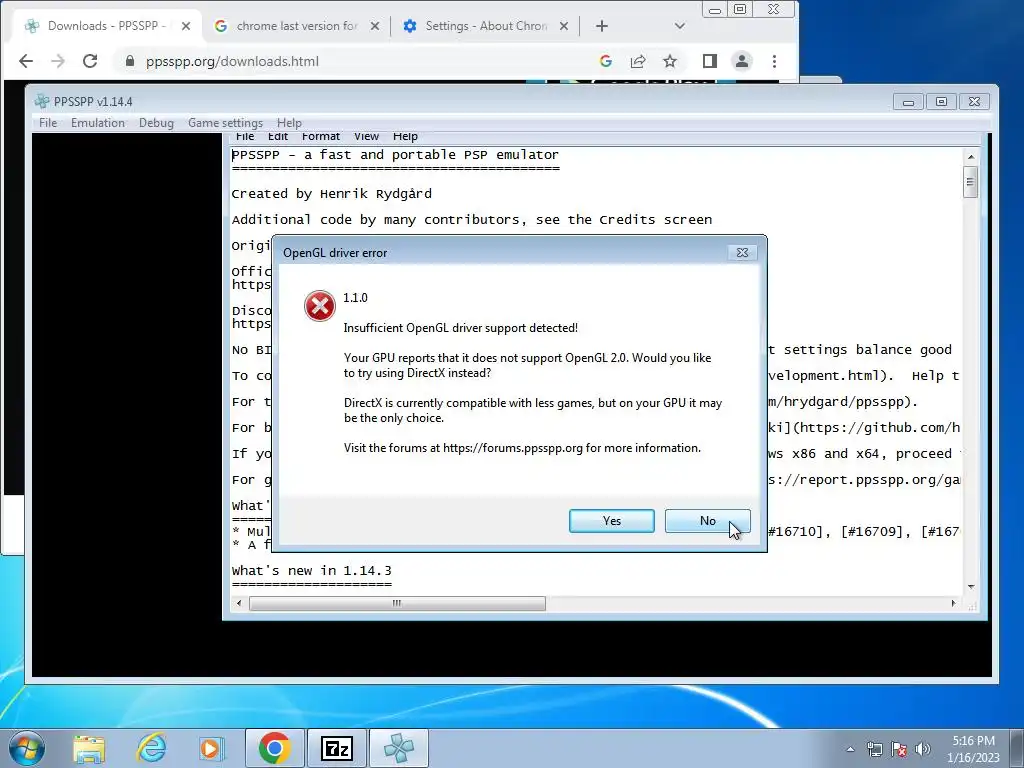This screenshot has width=1024, height=768.
Task: Open Windows Media Player from taskbar
Action: (211, 748)
